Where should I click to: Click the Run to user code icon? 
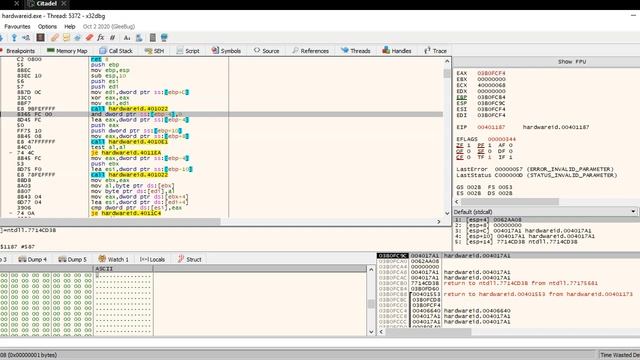[26, 38]
